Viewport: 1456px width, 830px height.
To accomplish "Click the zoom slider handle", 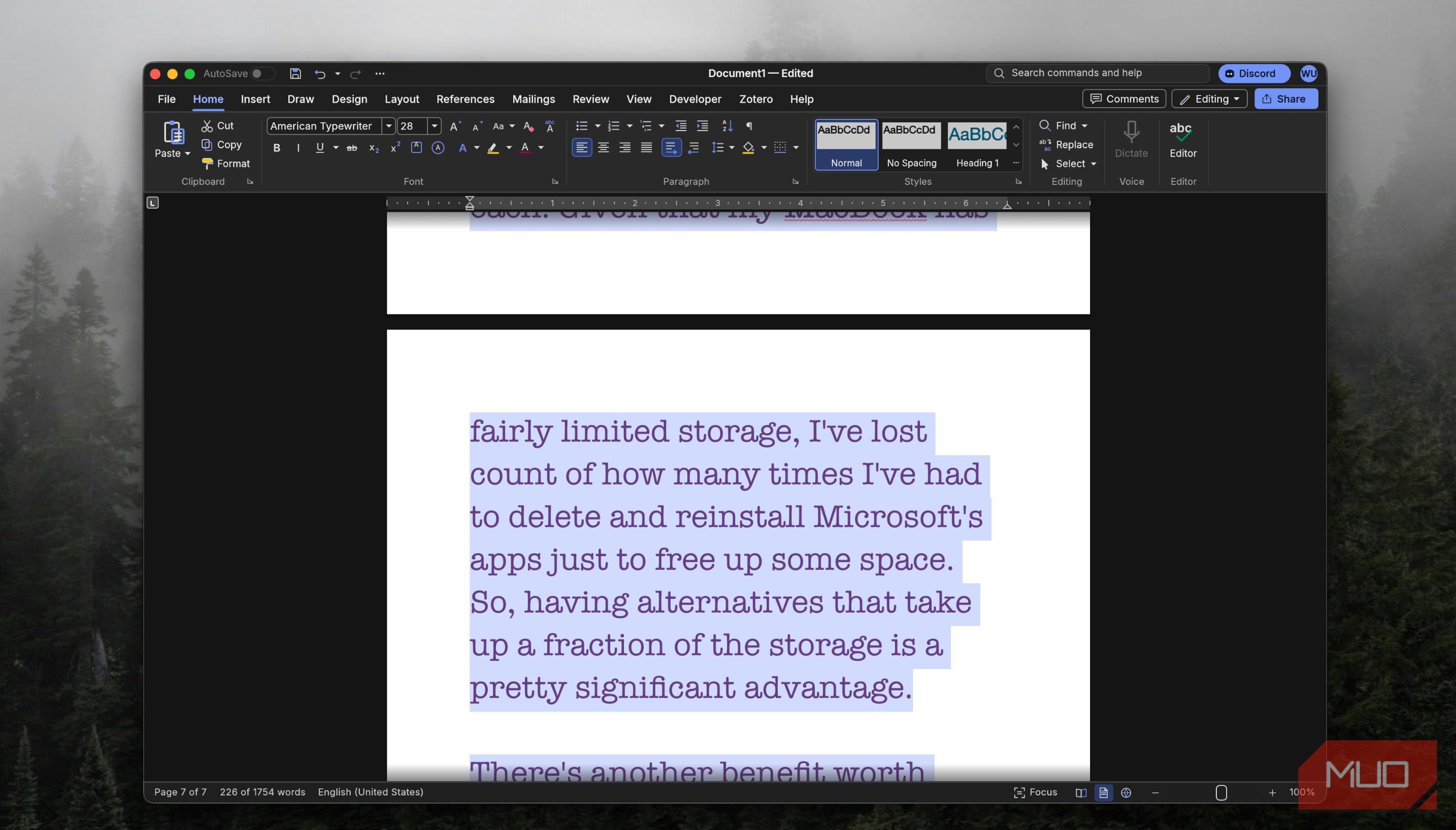I will (x=1221, y=793).
